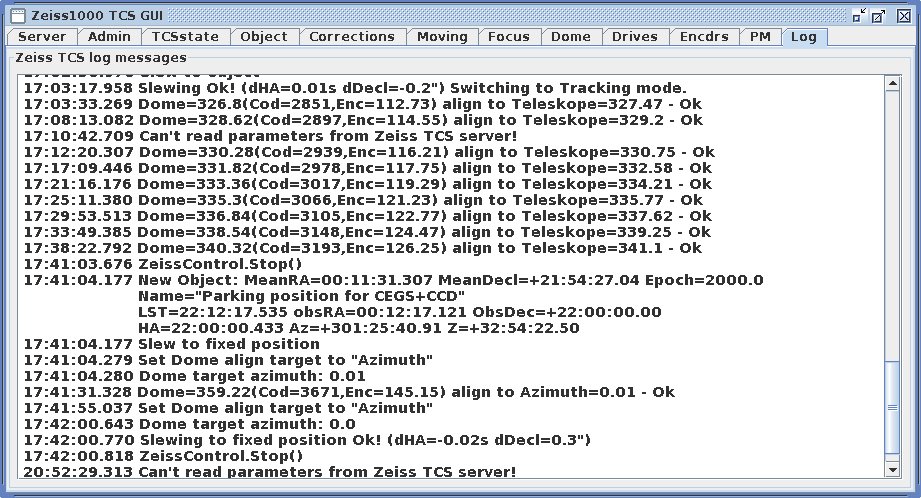Open the Server tab
The image size is (921, 498).
pyautogui.click(x=42, y=36)
